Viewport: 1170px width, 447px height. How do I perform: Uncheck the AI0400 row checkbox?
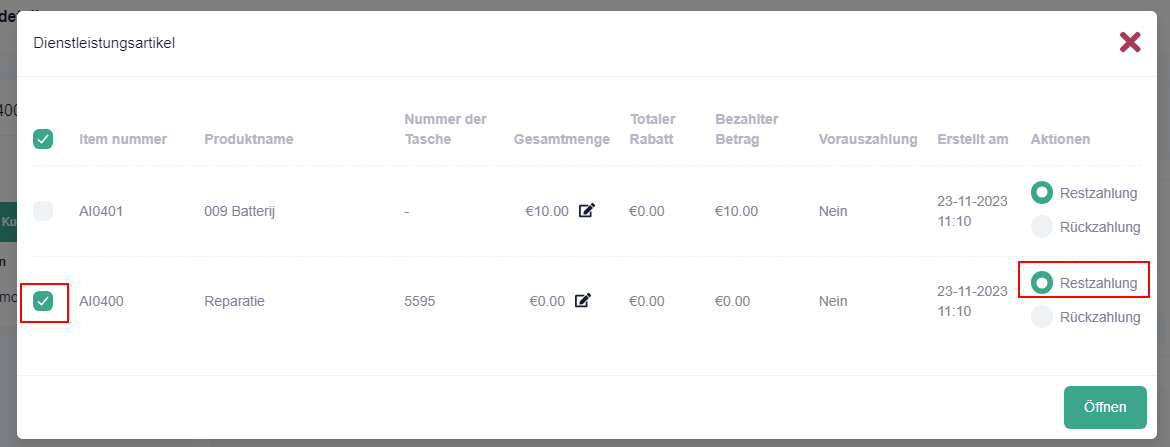click(x=44, y=300)
